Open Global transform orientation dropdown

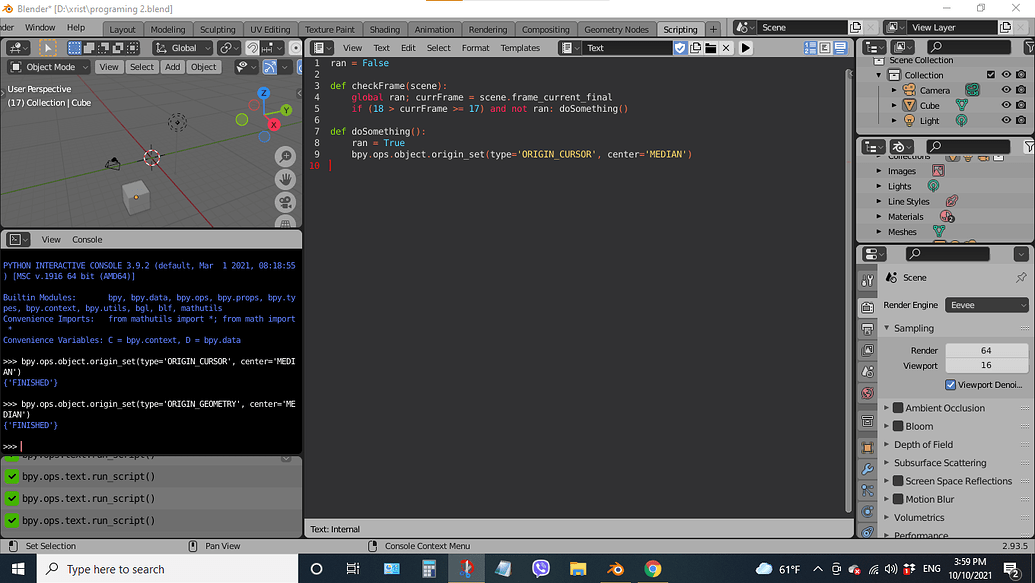(183, 48)
